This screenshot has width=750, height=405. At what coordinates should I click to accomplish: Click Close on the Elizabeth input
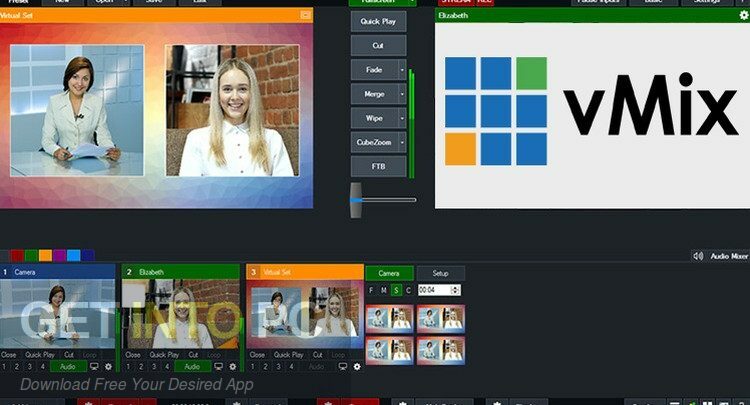pyautogui.click(x=133, y=355)
